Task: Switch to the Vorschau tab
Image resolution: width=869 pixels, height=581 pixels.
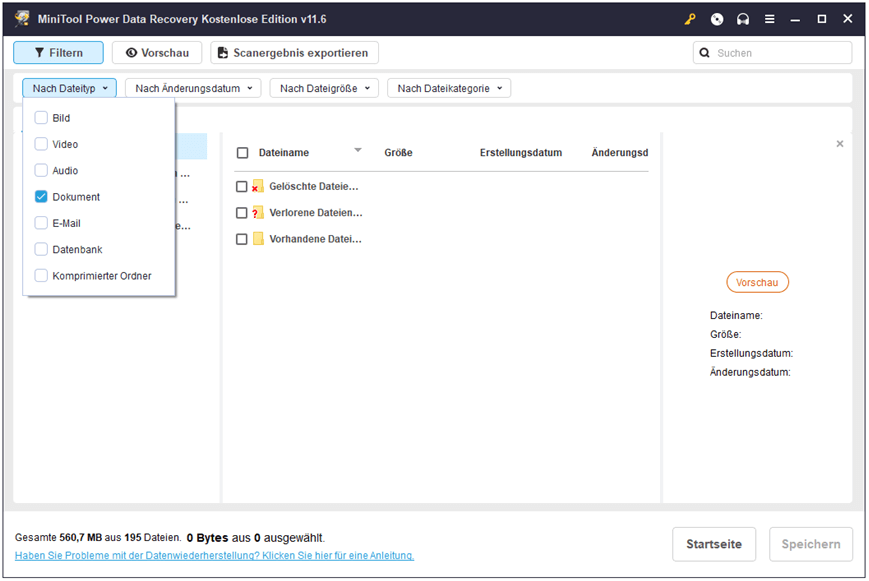Action: (x=156, y=52)
